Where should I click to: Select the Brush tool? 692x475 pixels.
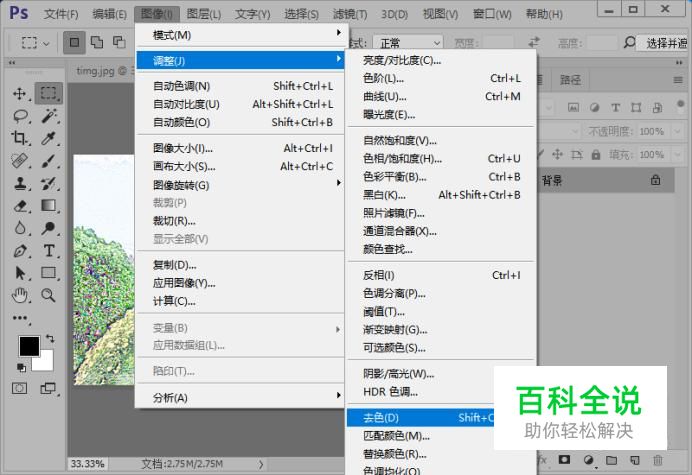[x=49, y=161]
